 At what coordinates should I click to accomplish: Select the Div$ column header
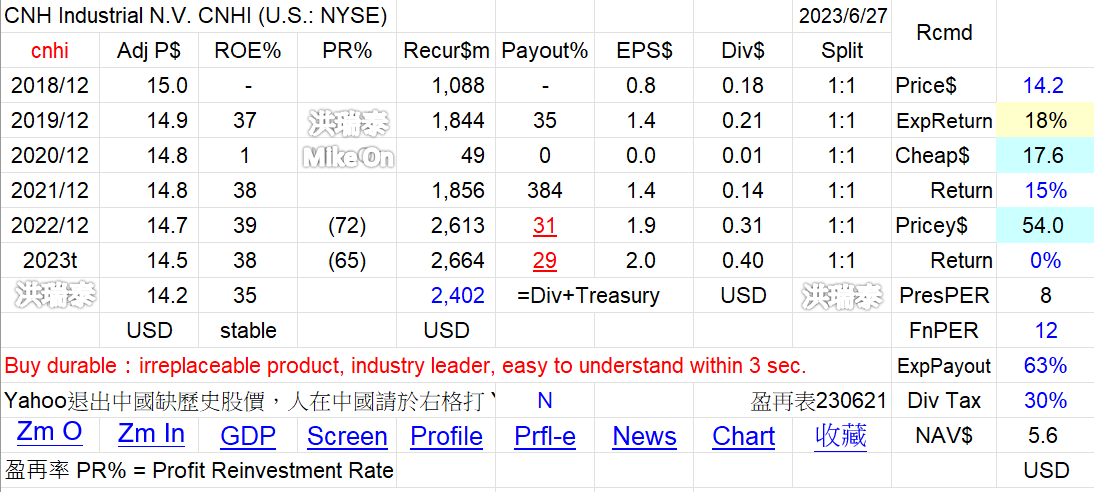(x=743, y=50)
